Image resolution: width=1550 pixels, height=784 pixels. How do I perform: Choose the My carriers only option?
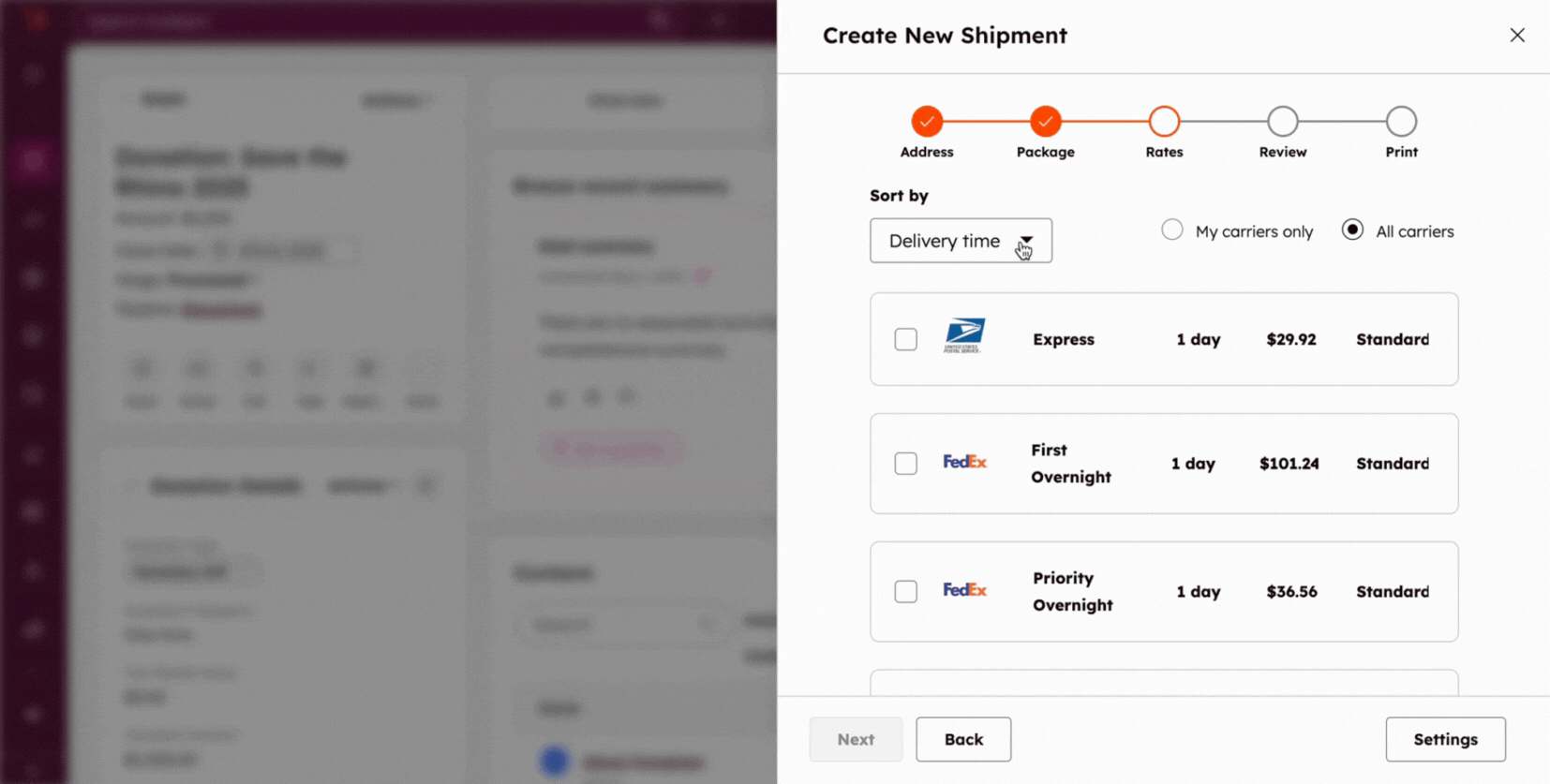1172,230
